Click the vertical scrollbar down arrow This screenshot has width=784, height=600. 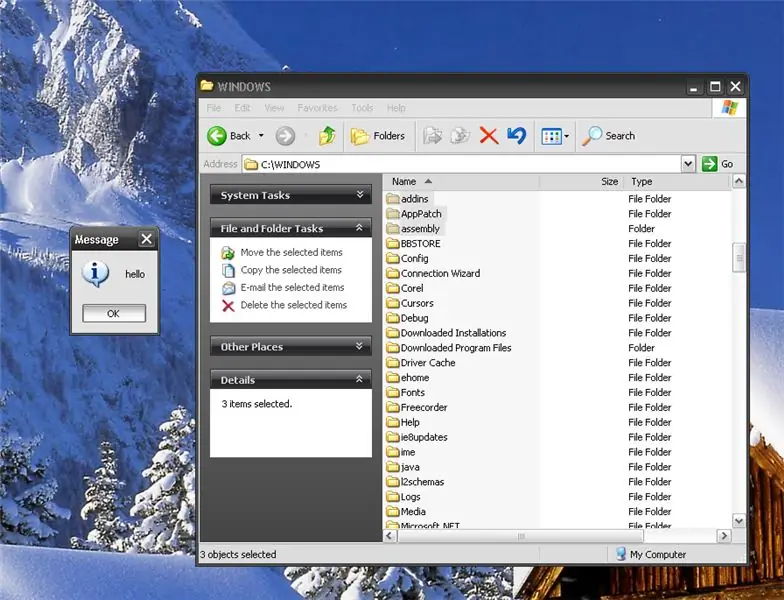(738, 521)
